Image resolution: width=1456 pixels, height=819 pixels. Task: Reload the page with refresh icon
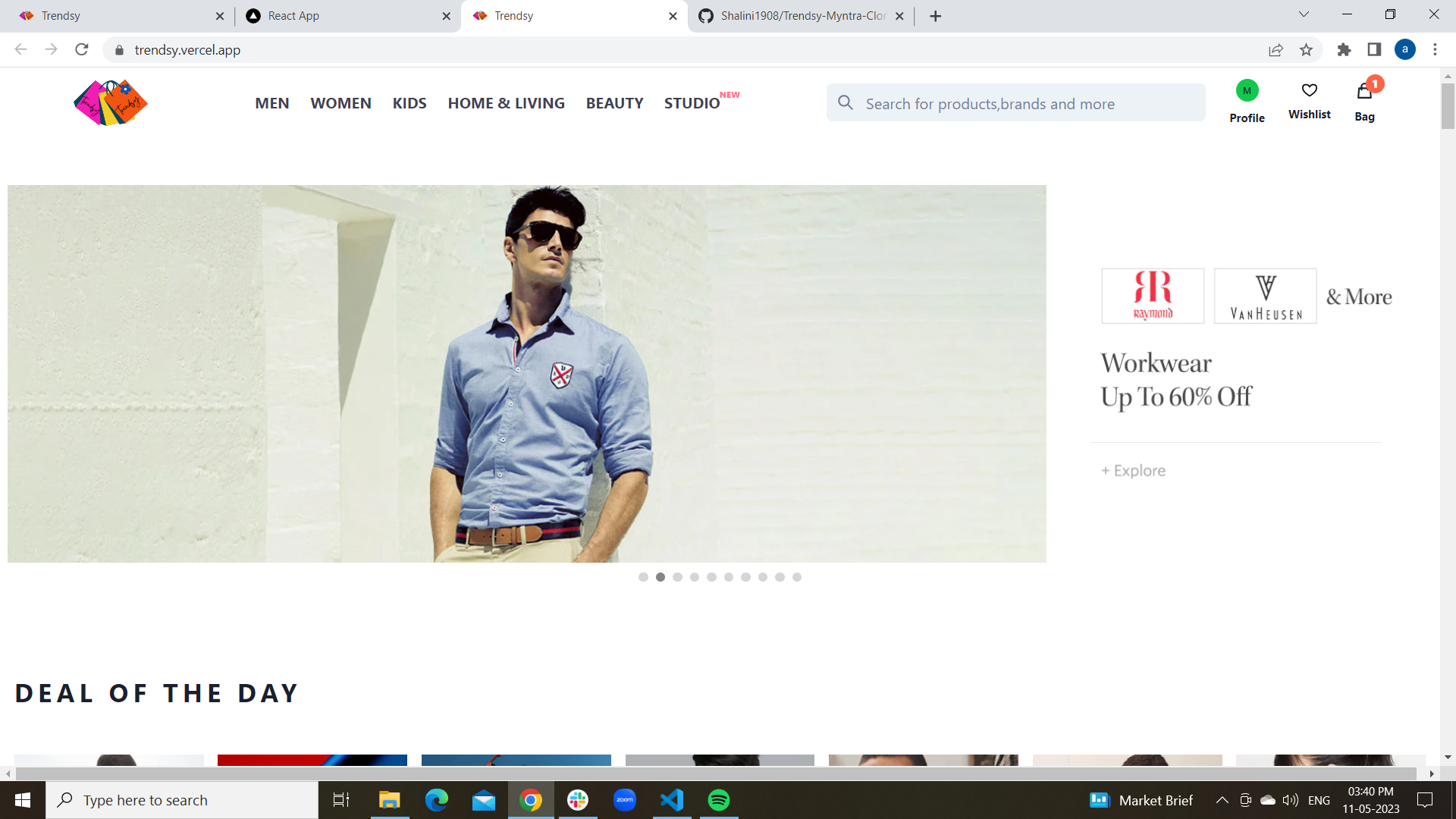pyautogui.click(x=82, y=50)
